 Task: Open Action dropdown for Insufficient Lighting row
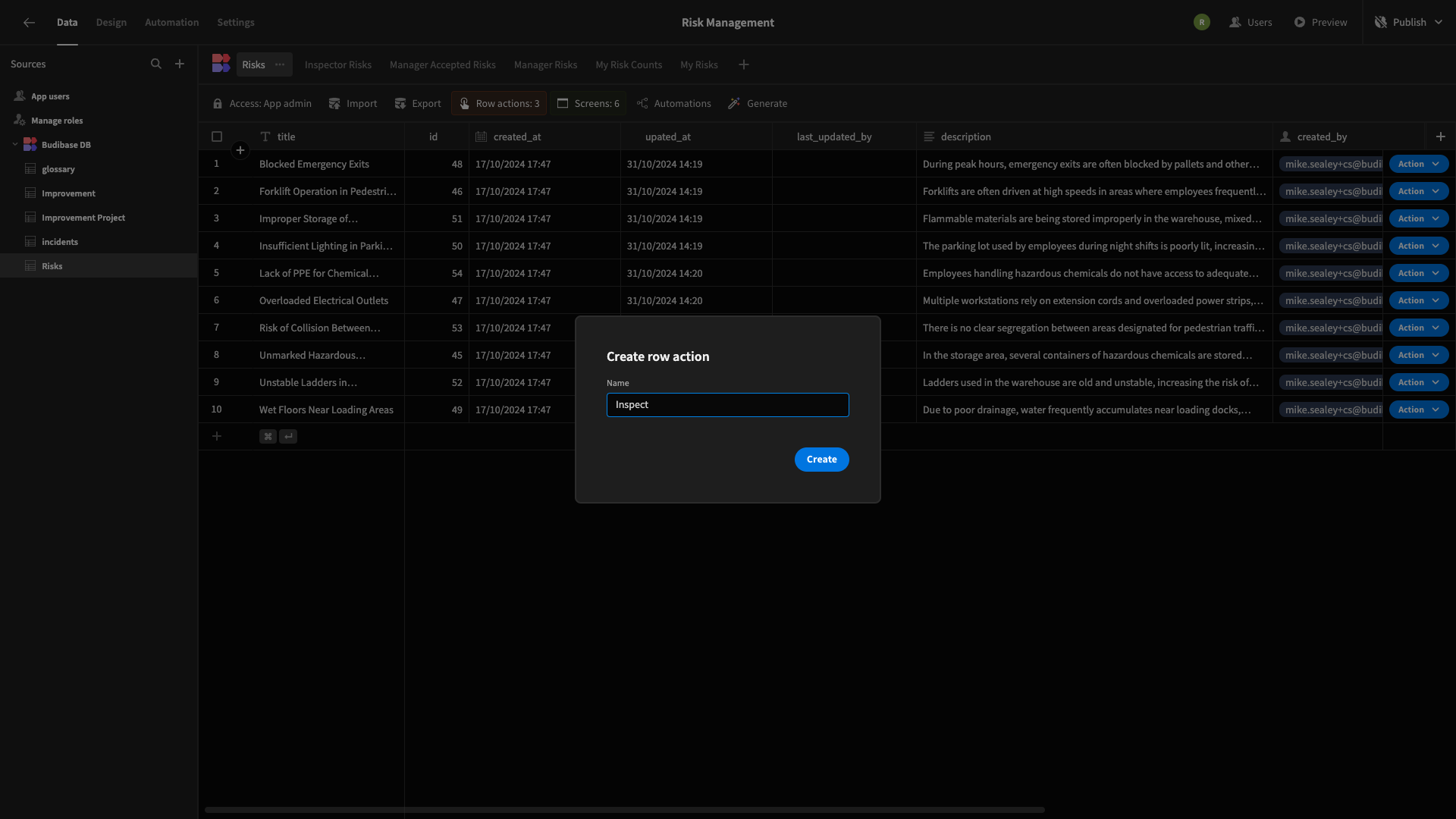pyautogui.click(x=1419, y=246)
